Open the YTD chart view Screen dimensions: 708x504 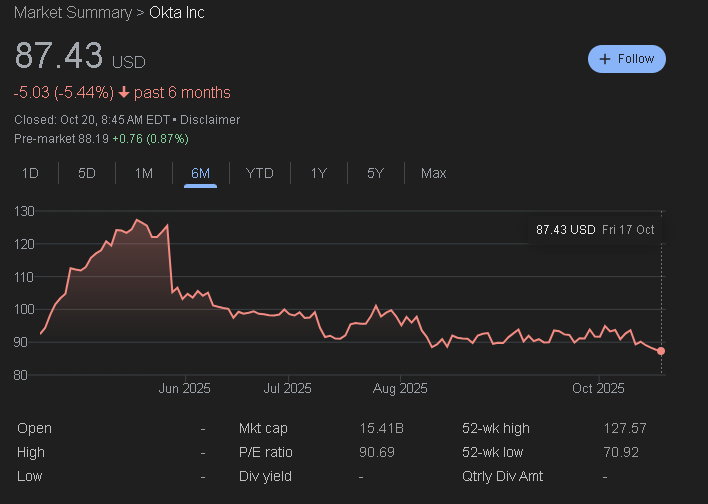tap(260, 173)
